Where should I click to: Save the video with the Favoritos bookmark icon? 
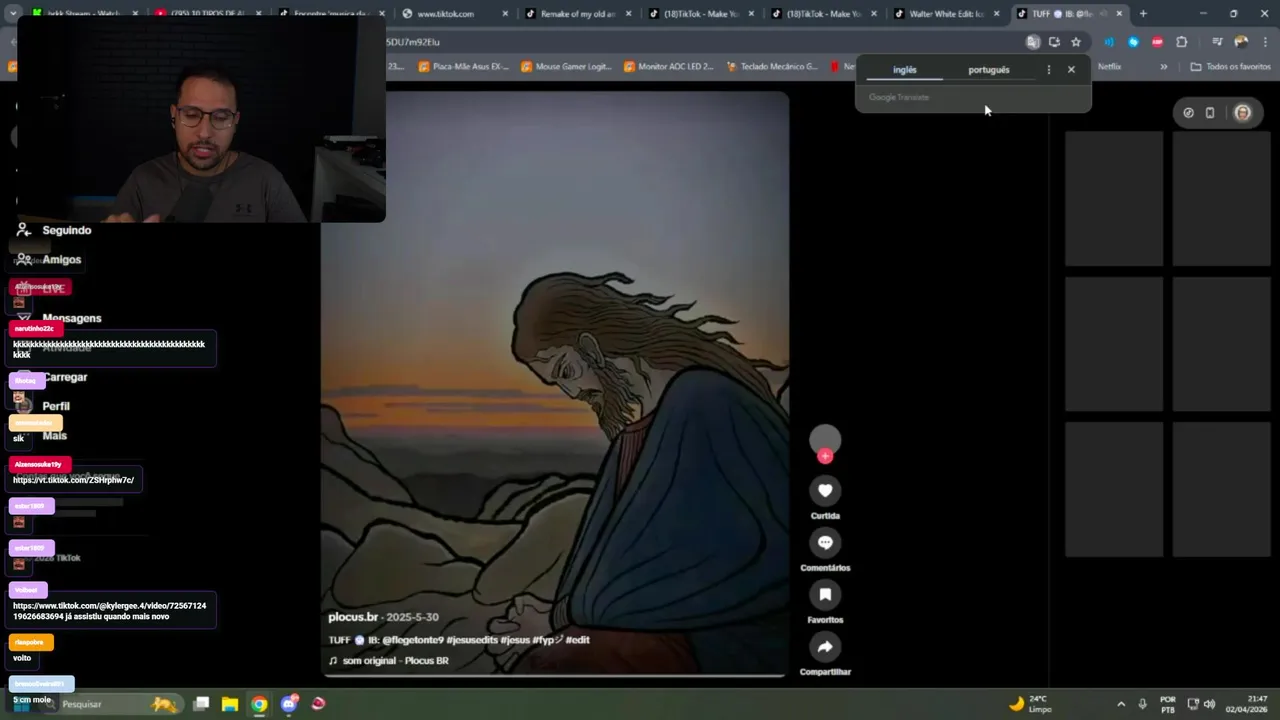pyautogui.click(x=825, y=594)
